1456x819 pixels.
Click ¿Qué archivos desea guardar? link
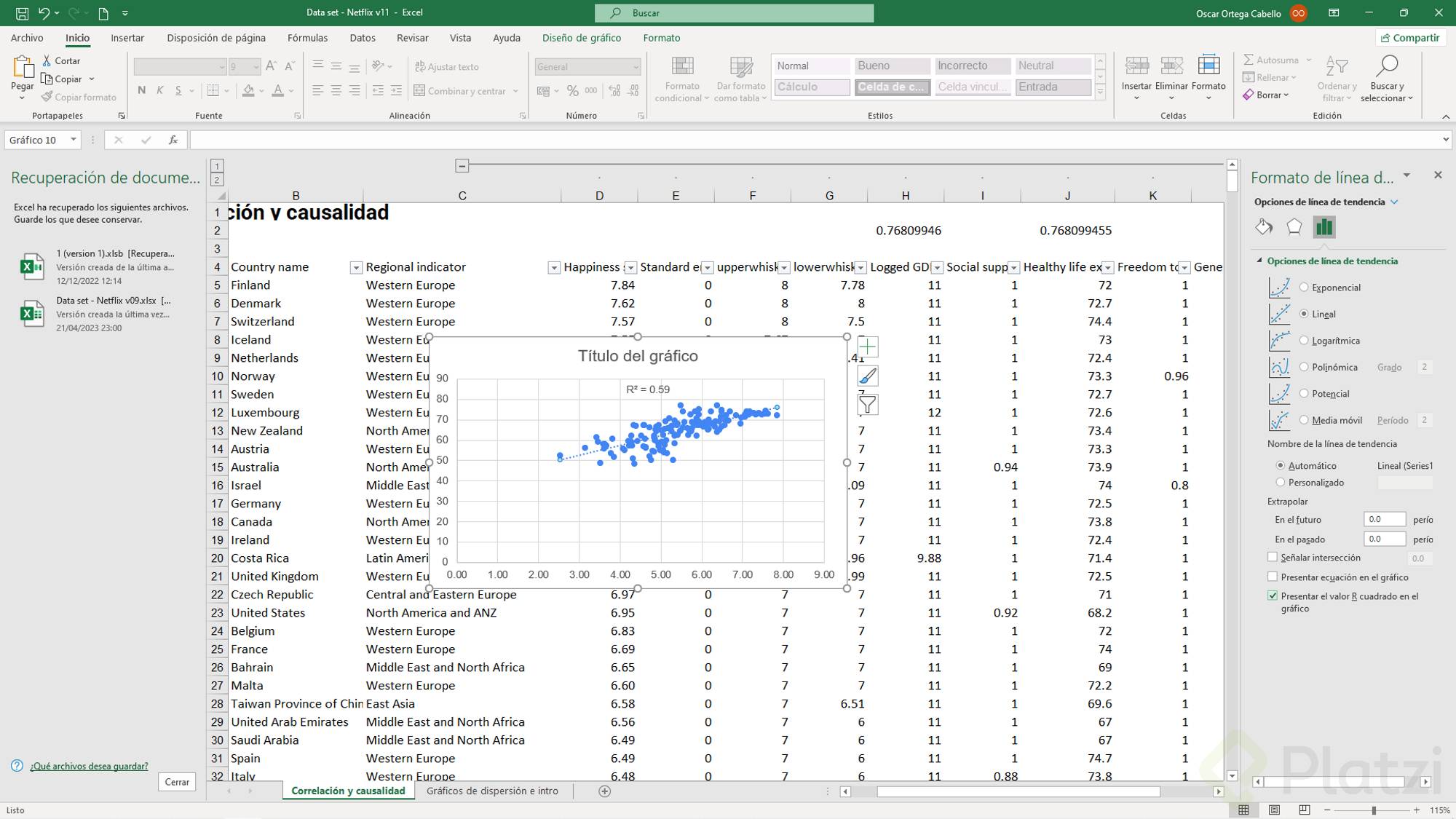89,766
